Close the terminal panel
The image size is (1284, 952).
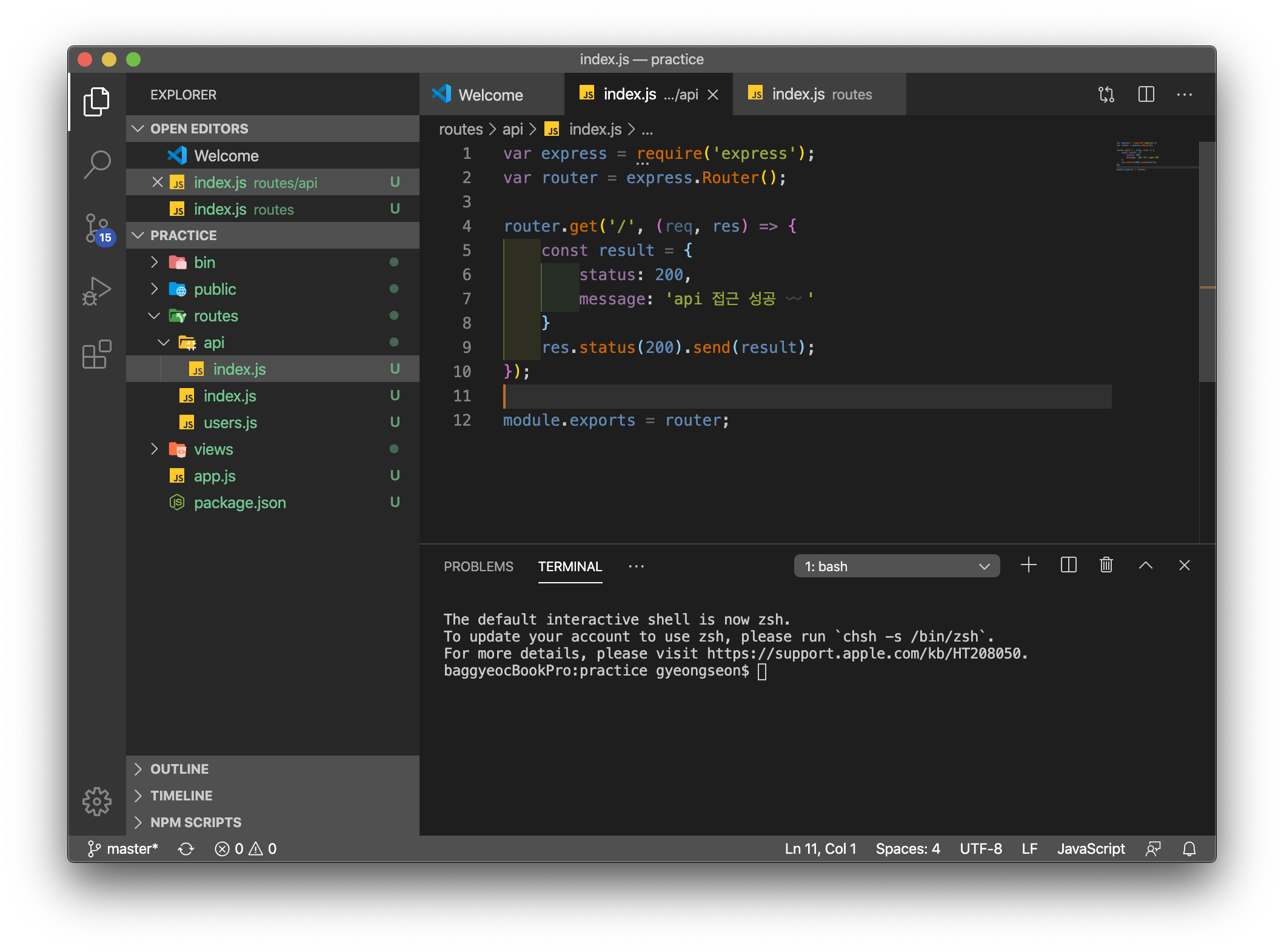(x=1185, y=565)
